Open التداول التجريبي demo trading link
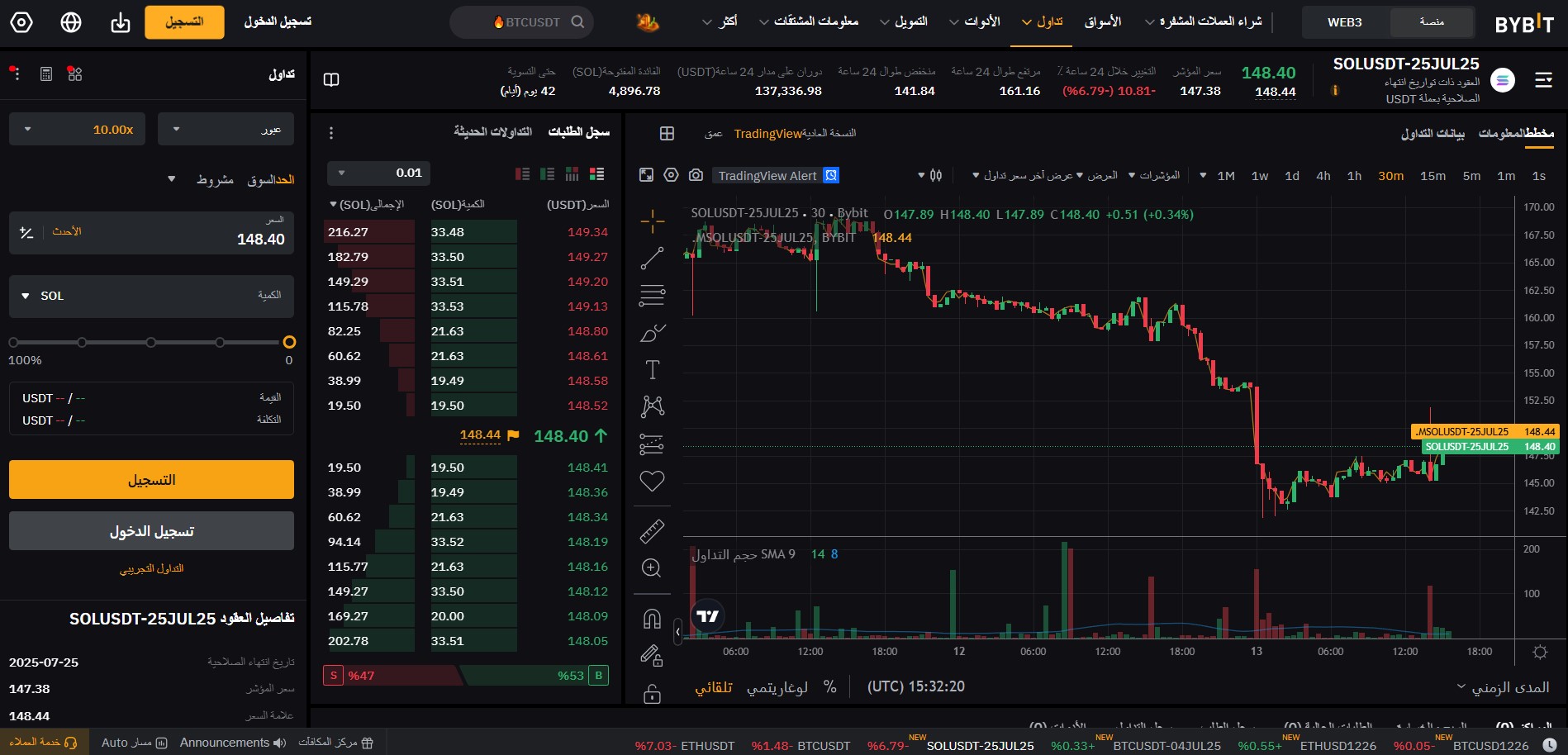Viewport: 1568px width, 755px height. (151, 567)
